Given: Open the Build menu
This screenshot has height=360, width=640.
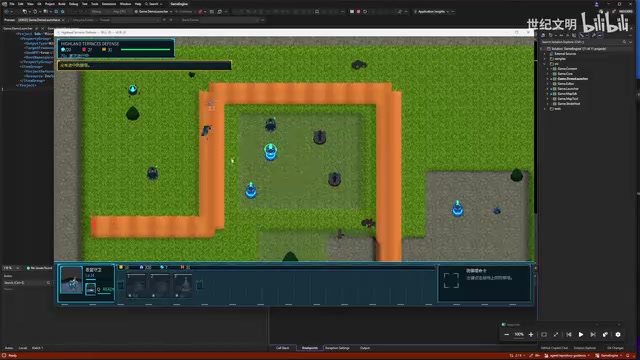Looking at the screenshot, I should point(62,4).
